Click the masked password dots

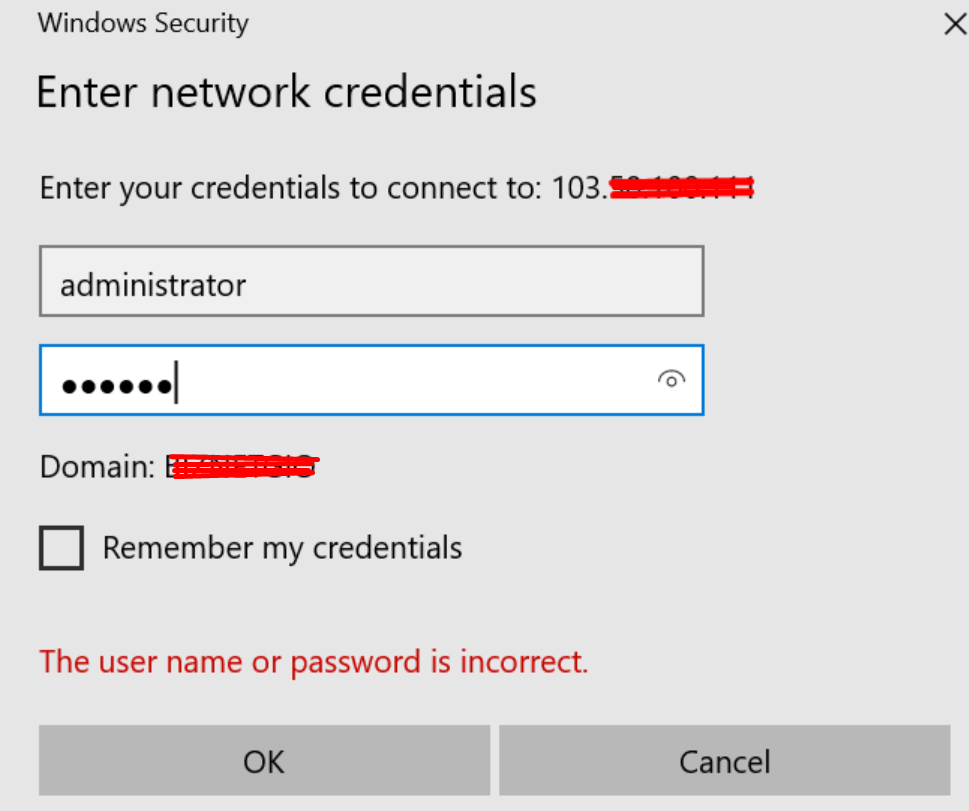116,386
